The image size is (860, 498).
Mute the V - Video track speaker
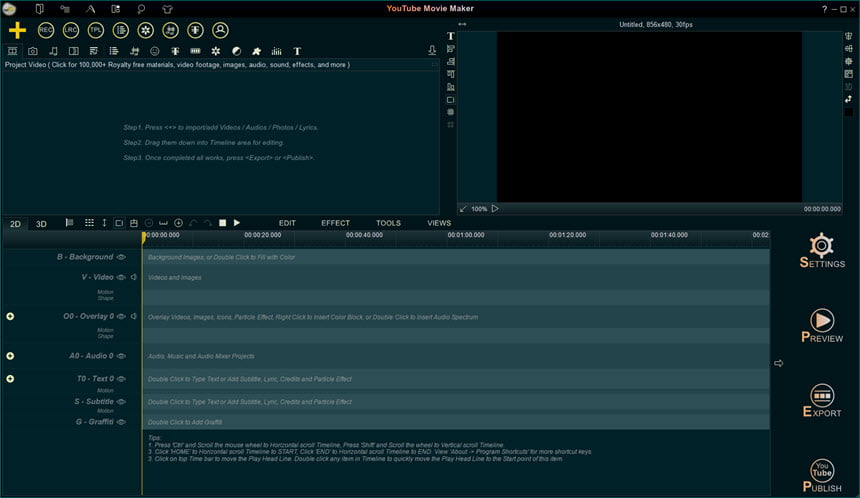tap(133, 277)
